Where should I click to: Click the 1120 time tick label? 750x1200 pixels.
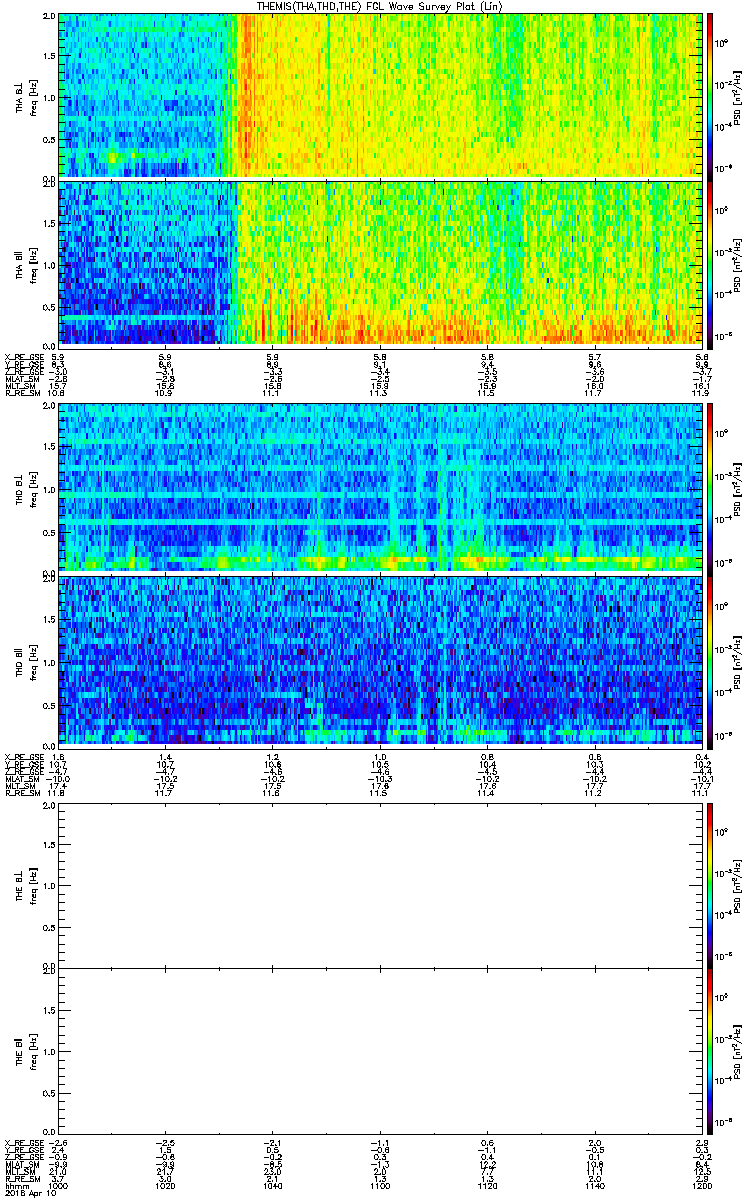pos(487,1185)
